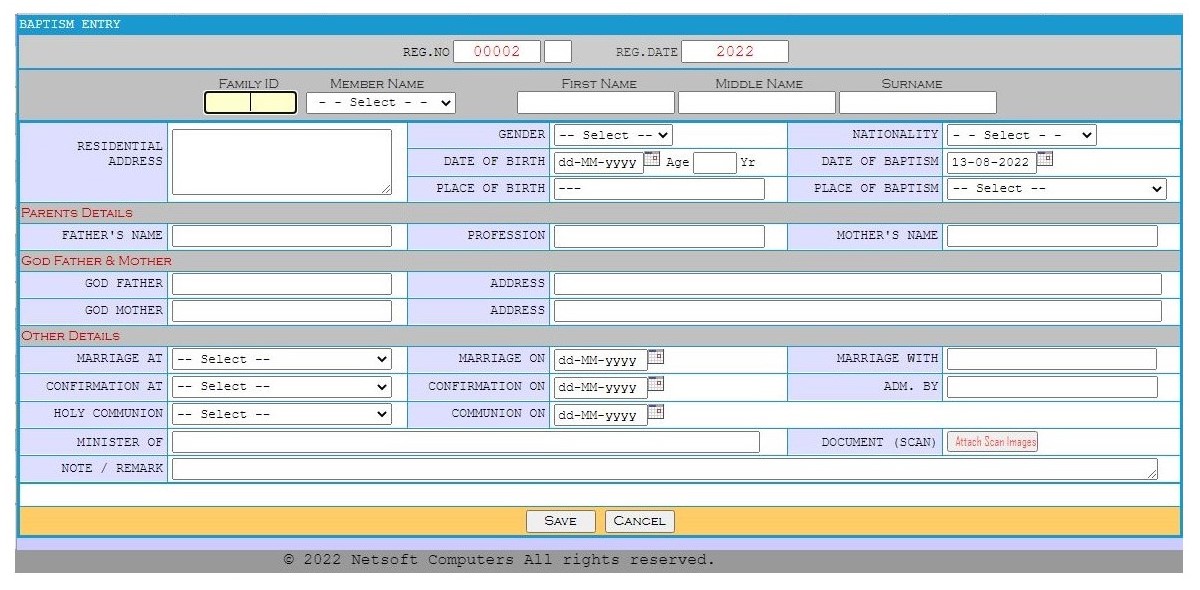Open calendar icon next to Confirmation On
This screenshot has height=590, width=1200.
(656, 385)
